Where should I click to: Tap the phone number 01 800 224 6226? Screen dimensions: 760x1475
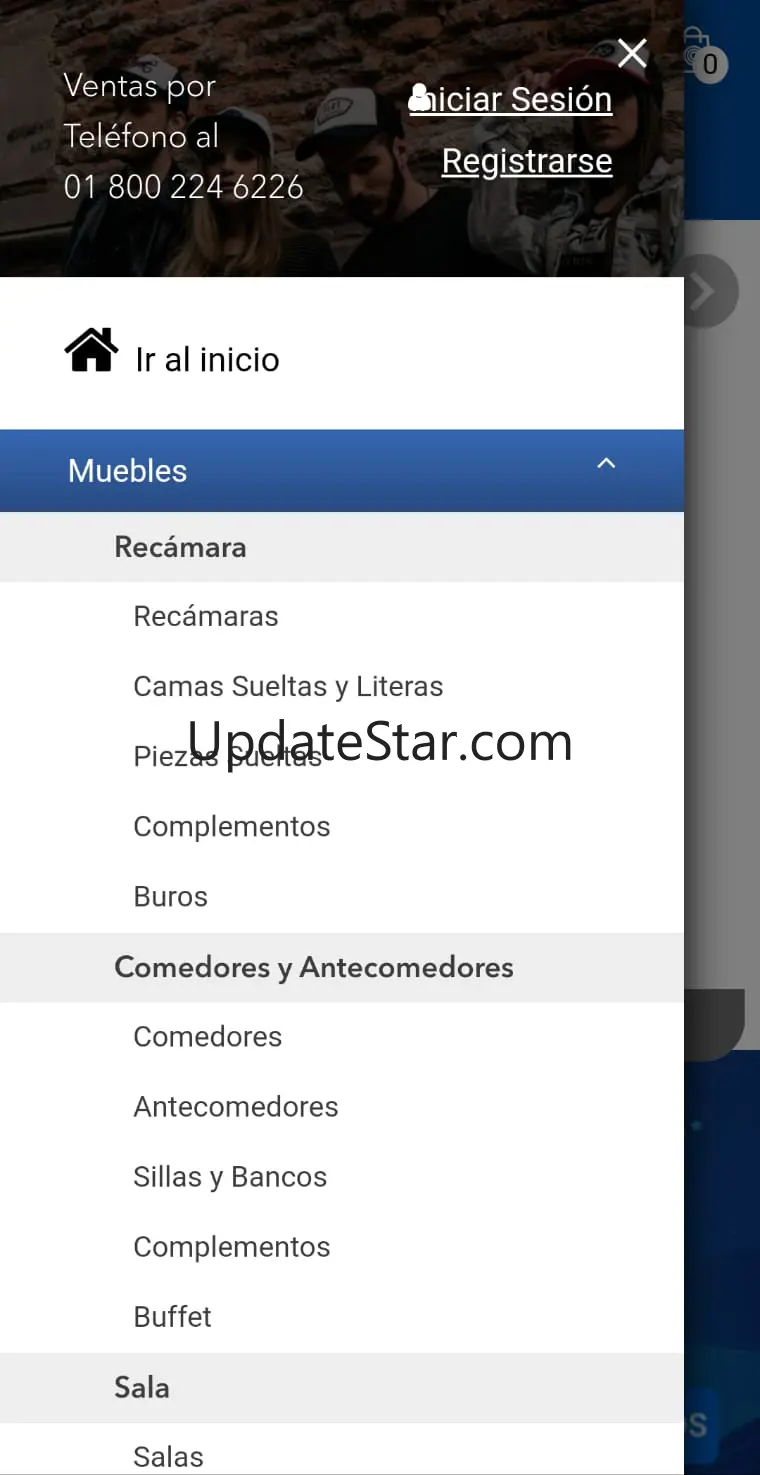coord(184,186)
